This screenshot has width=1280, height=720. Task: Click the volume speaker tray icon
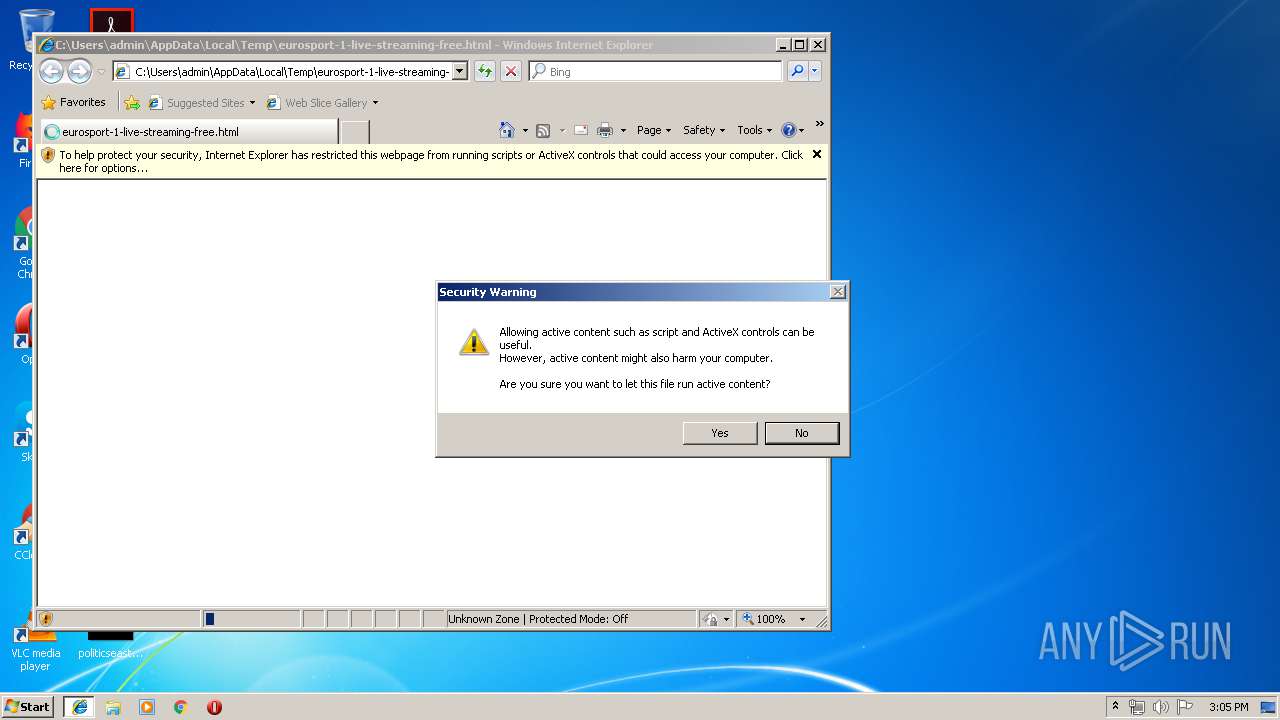(x=1161, y=706)
